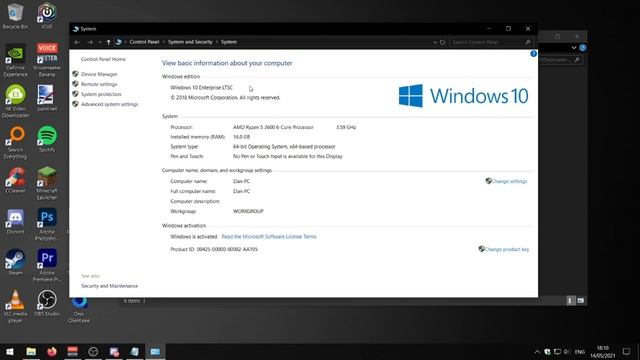640x360 pixels.
Task: Open Minecraft Launcher desktop shortcut
Action: click(x=47, y=183)
